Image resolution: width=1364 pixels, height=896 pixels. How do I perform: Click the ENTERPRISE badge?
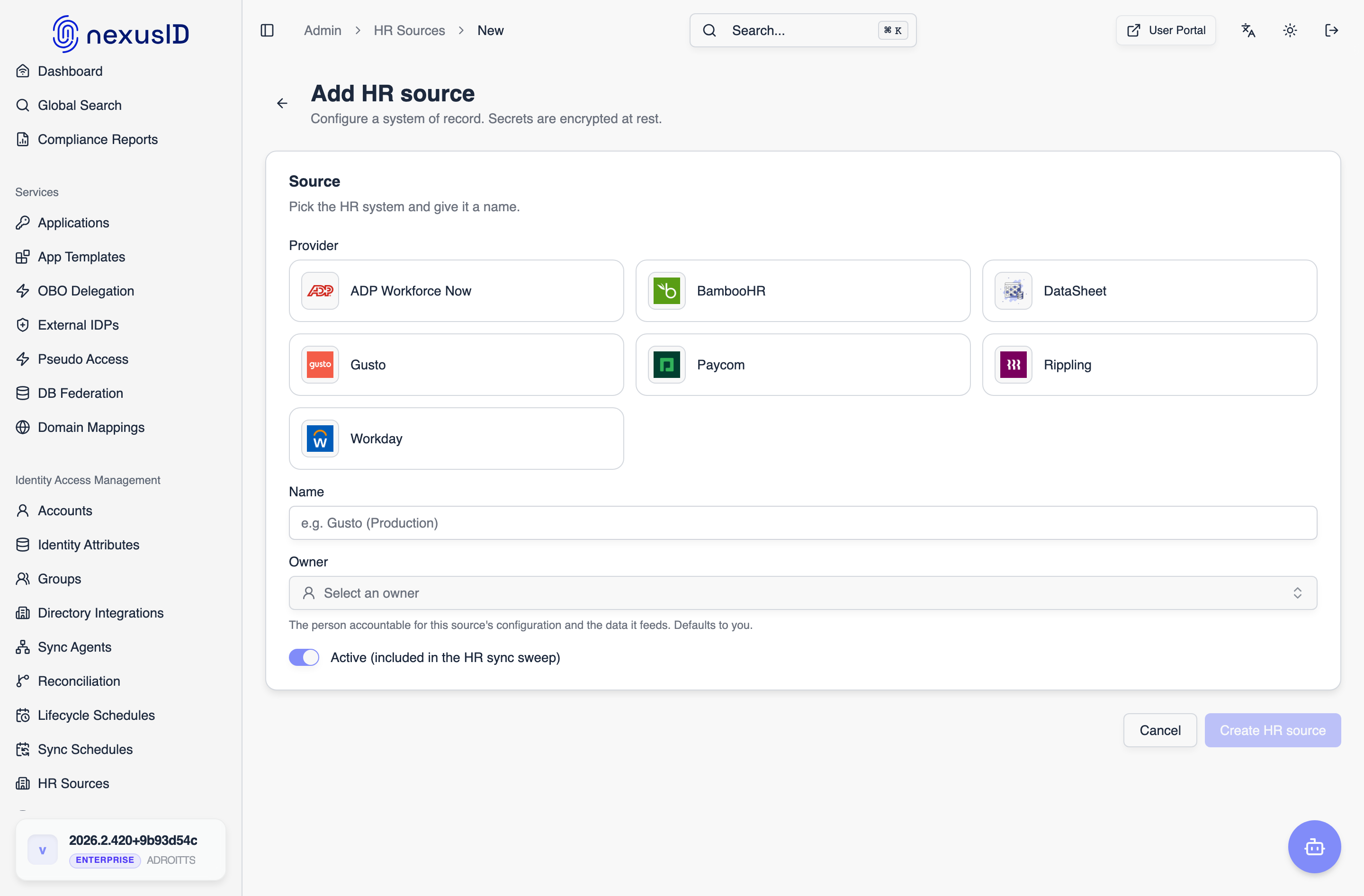105,860
